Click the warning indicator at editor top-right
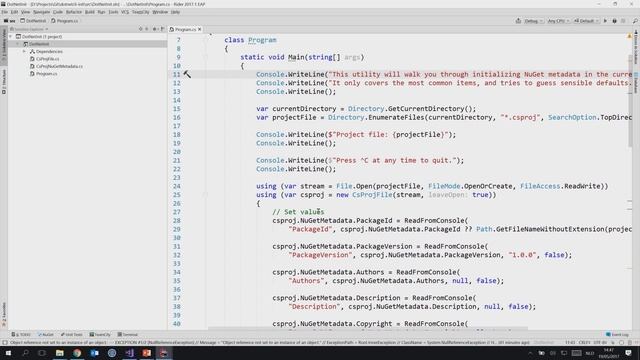 [x=629, y=36]
